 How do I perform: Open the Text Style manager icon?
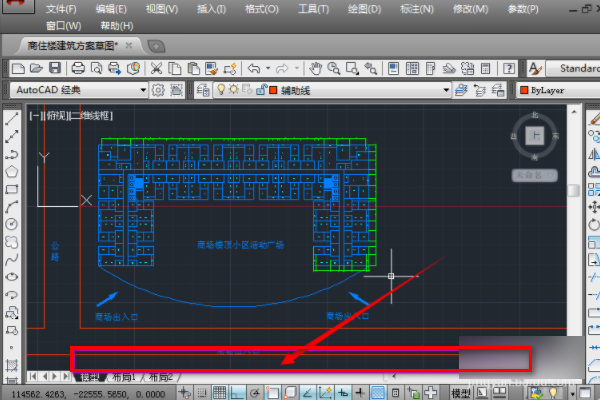[x=535, y=69]
